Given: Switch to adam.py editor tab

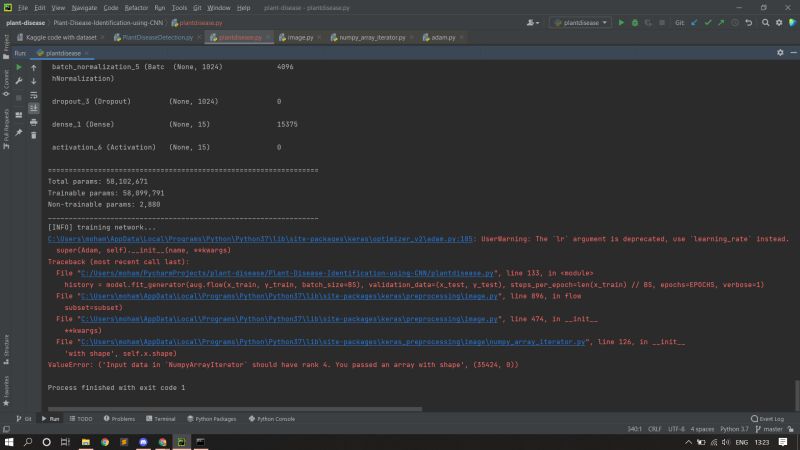Looking at the screenshot, I should (443, 37).
